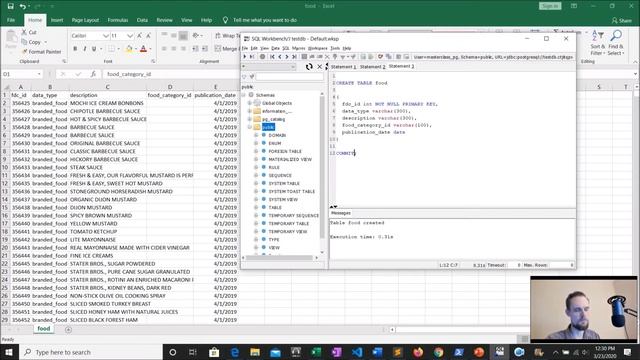Click the Tell me what you want search box
The width and height of the screenshot is (640, 360).
tap(264, 20)
